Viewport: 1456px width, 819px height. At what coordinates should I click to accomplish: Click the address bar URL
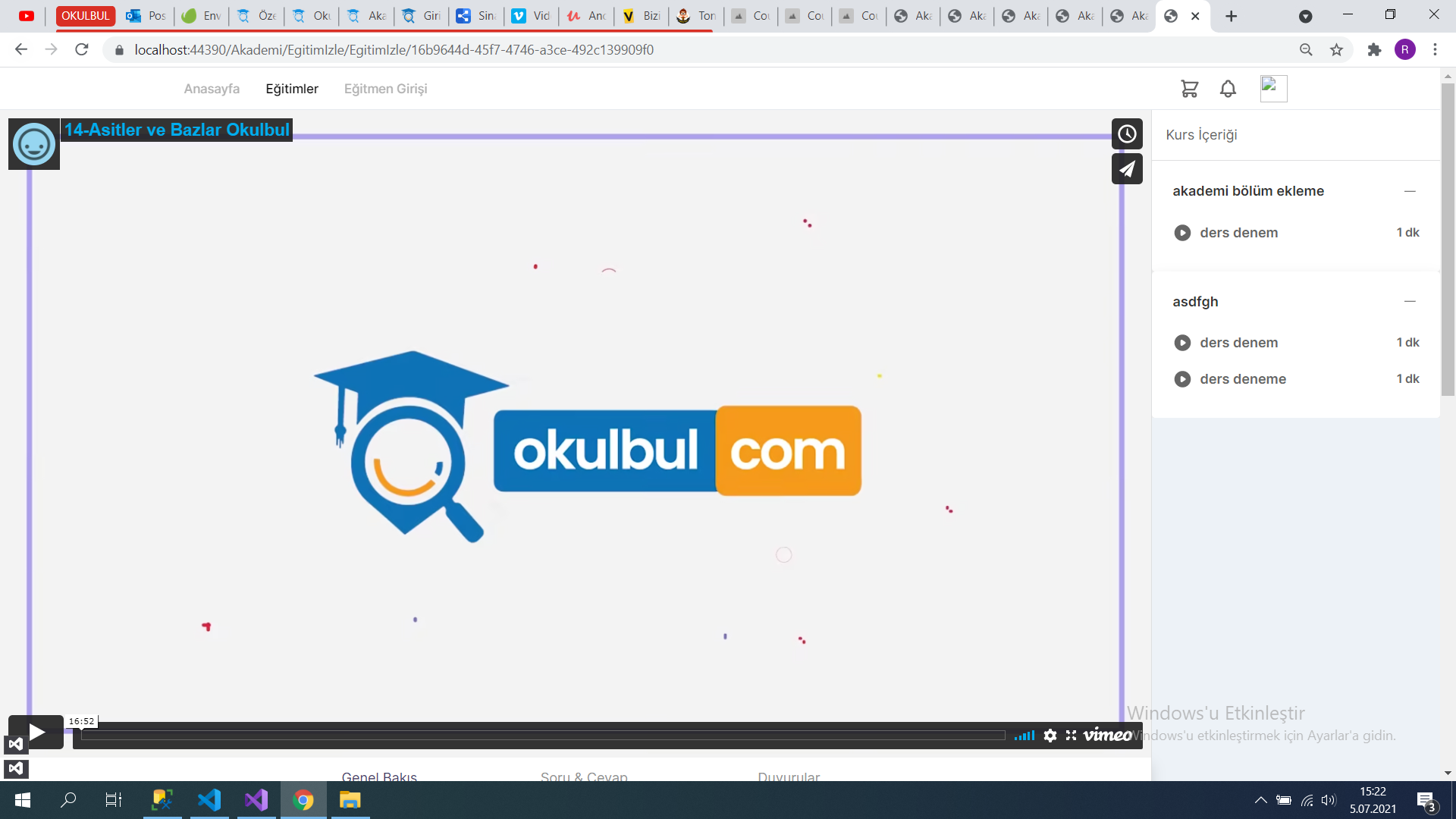394,50
